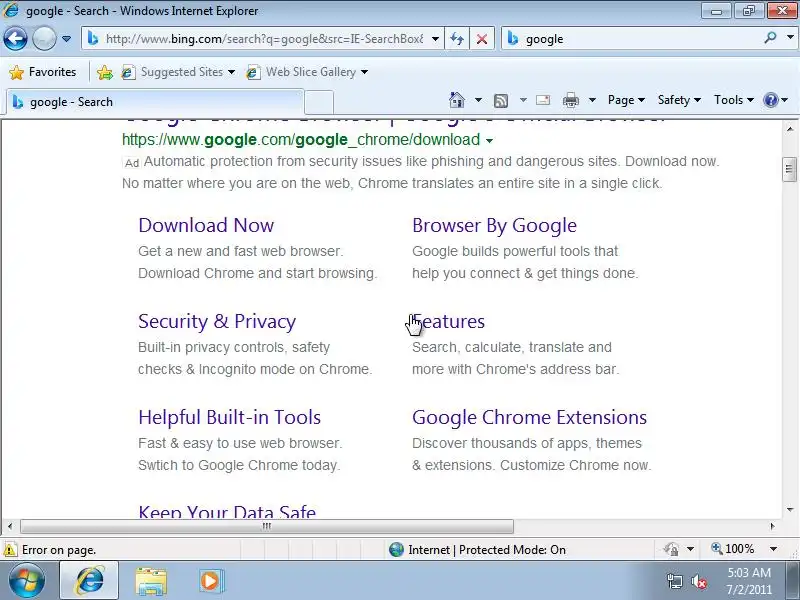Image resolution: width=800 pixels, height=600 pixels.
Task: Open the Windows Start menu orb
Action: click(26, 580)
